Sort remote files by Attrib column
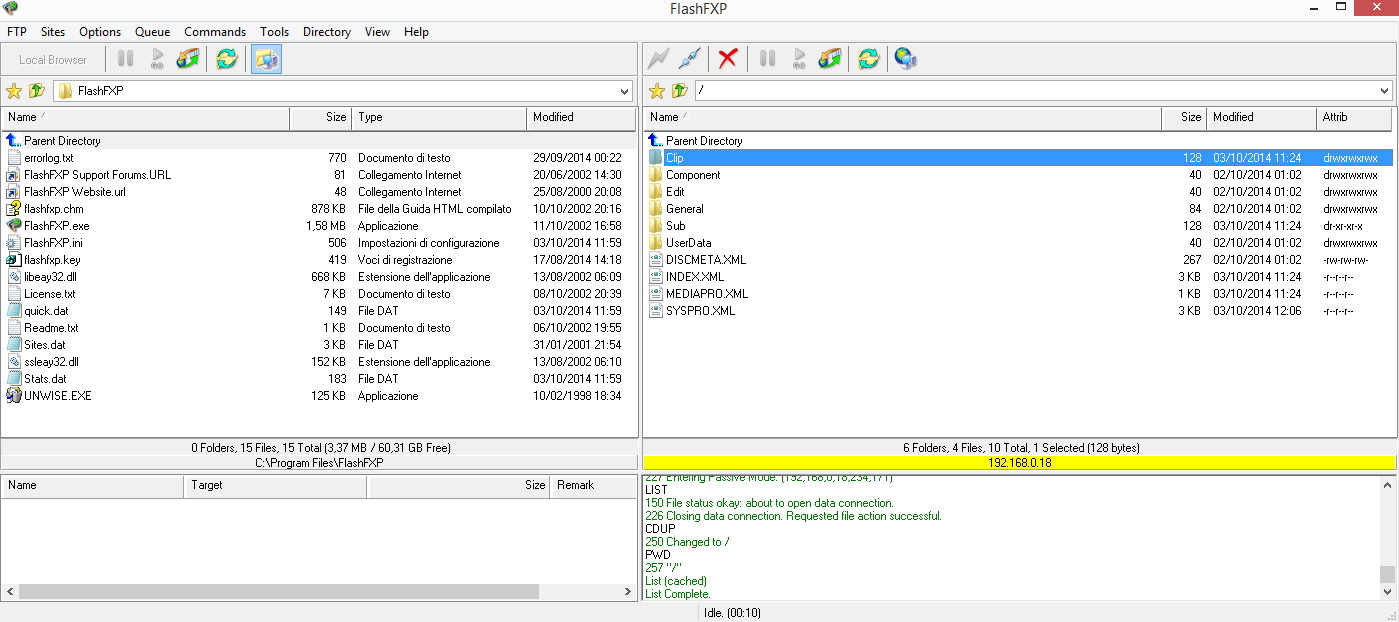The image size is (1399, 622). pos(1355,118)
